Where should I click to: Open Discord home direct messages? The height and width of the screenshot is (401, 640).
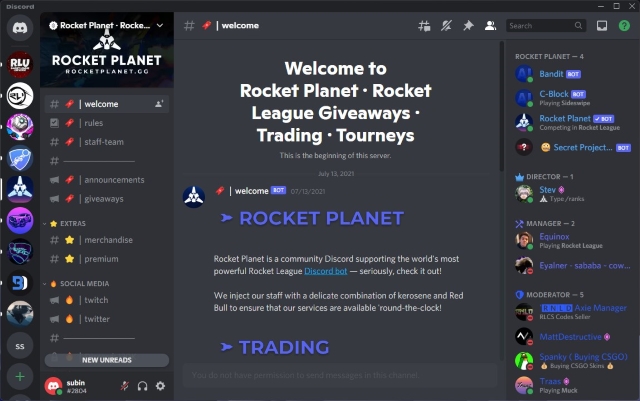tap(20, 28)
